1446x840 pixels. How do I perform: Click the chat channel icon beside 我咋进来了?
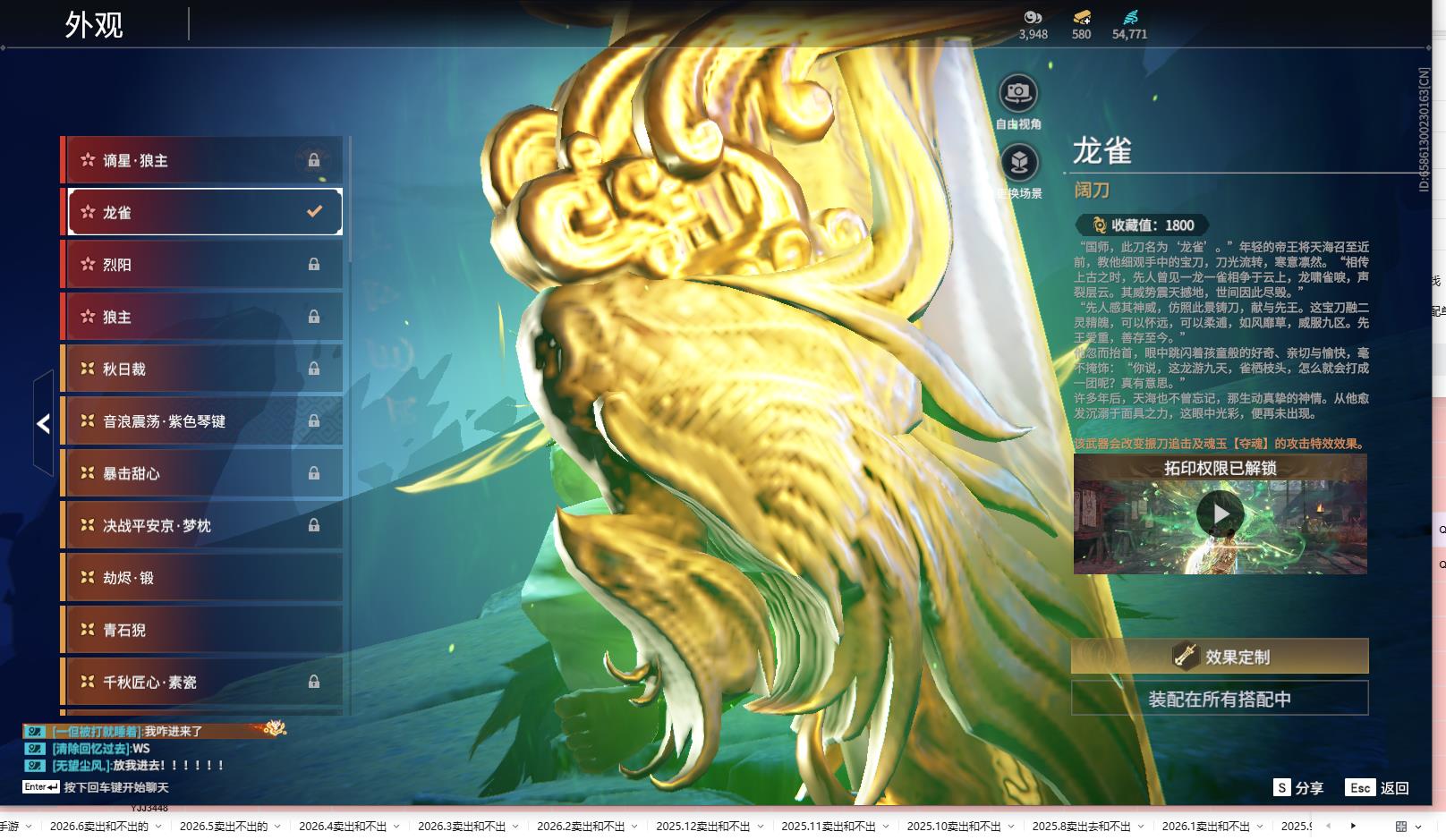point(35,731)
